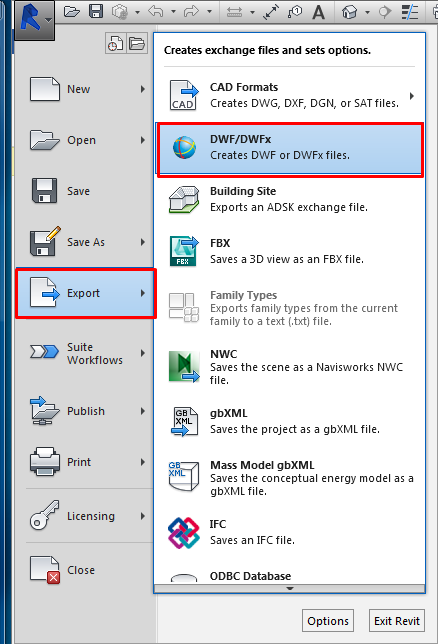The image size is (438, 644).
Task: Click the Aligned Dimension tool icon
Action: tap(271, 12)
